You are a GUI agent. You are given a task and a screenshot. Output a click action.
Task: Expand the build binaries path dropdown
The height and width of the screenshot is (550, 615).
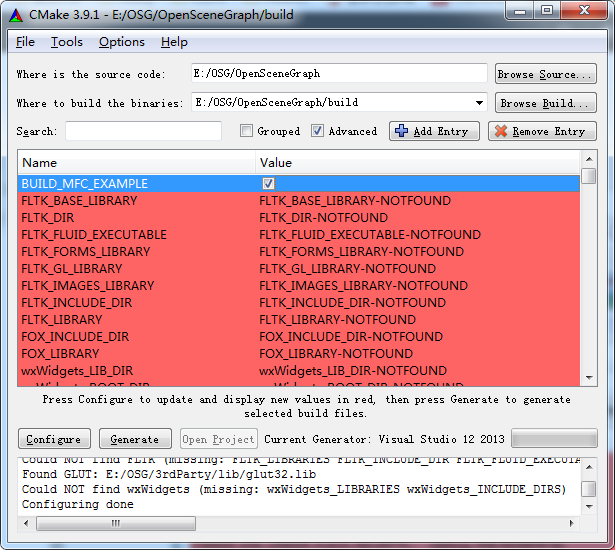point(479,102)
